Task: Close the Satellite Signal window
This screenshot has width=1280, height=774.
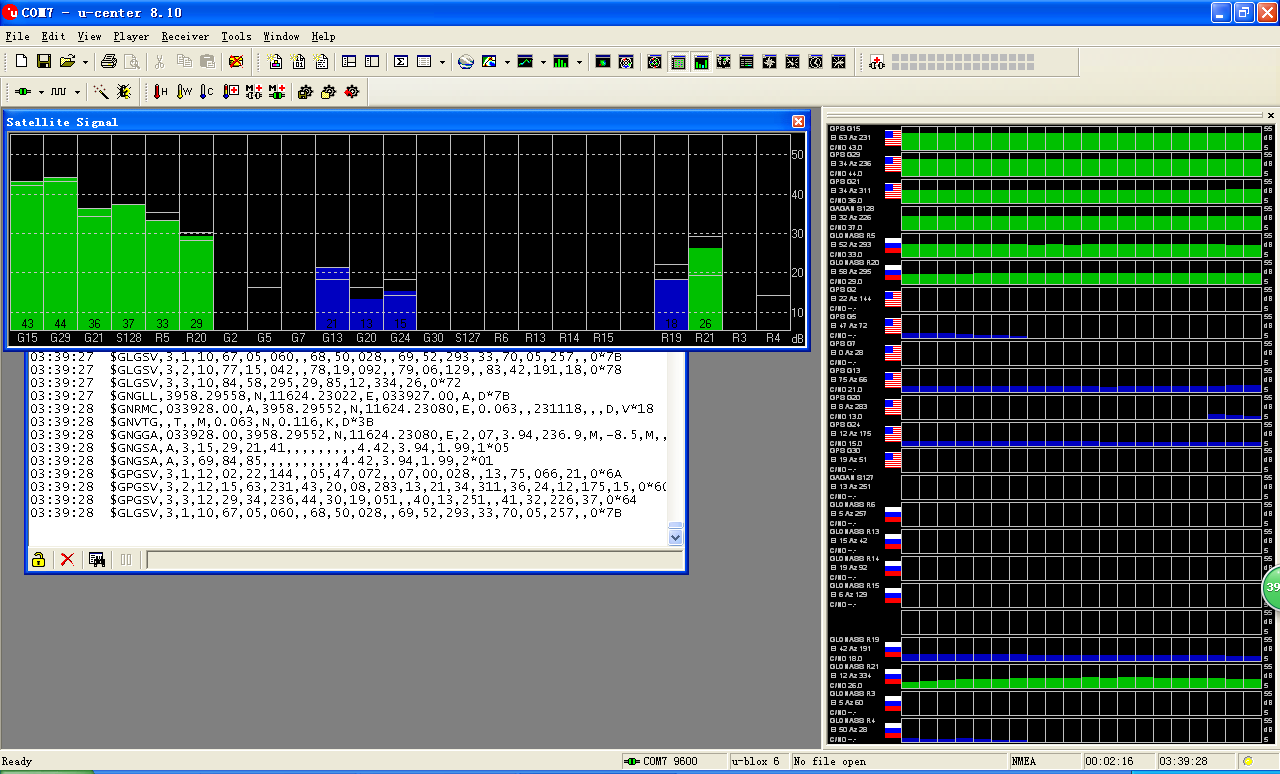Action: click(x=798, y=121)
